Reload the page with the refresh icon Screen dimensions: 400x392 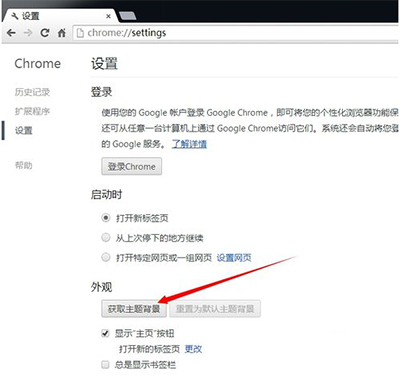click(45, 33)
